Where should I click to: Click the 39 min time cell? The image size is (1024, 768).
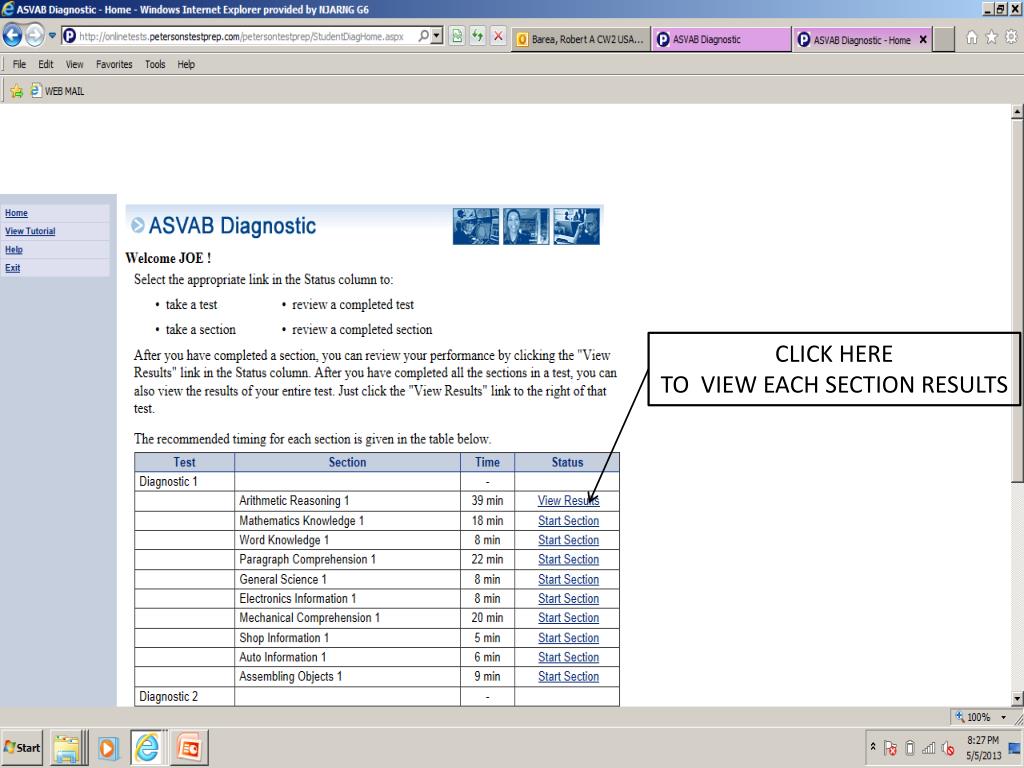tap(487, 501)
